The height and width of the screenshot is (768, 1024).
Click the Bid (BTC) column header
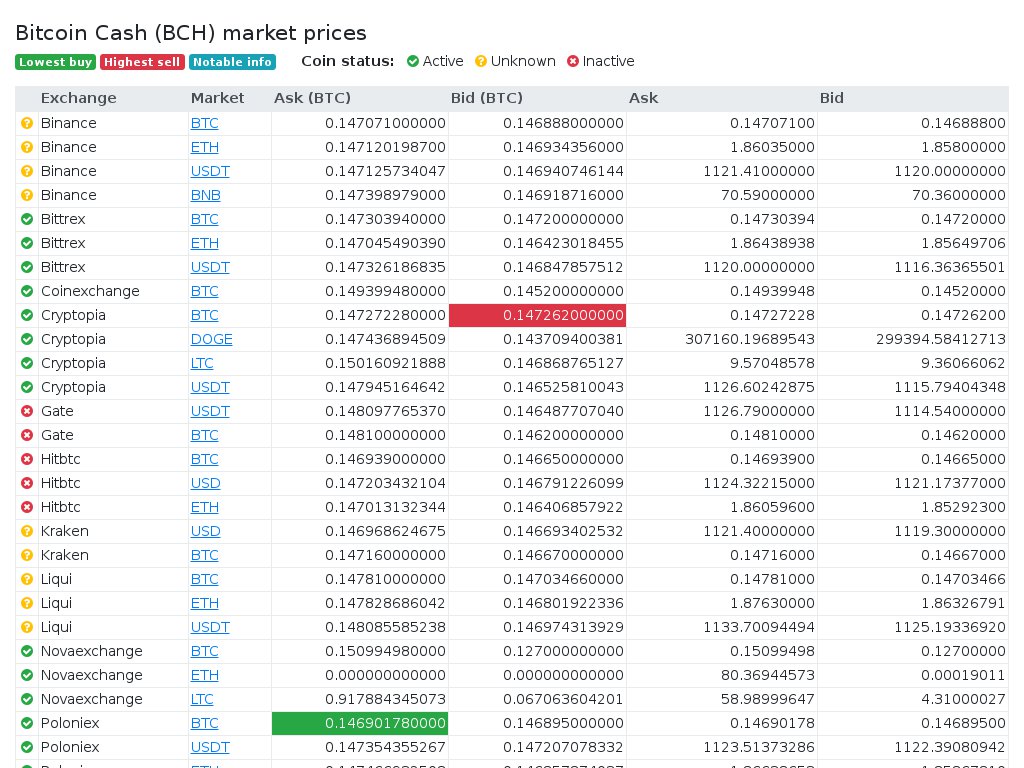[487, 98]
